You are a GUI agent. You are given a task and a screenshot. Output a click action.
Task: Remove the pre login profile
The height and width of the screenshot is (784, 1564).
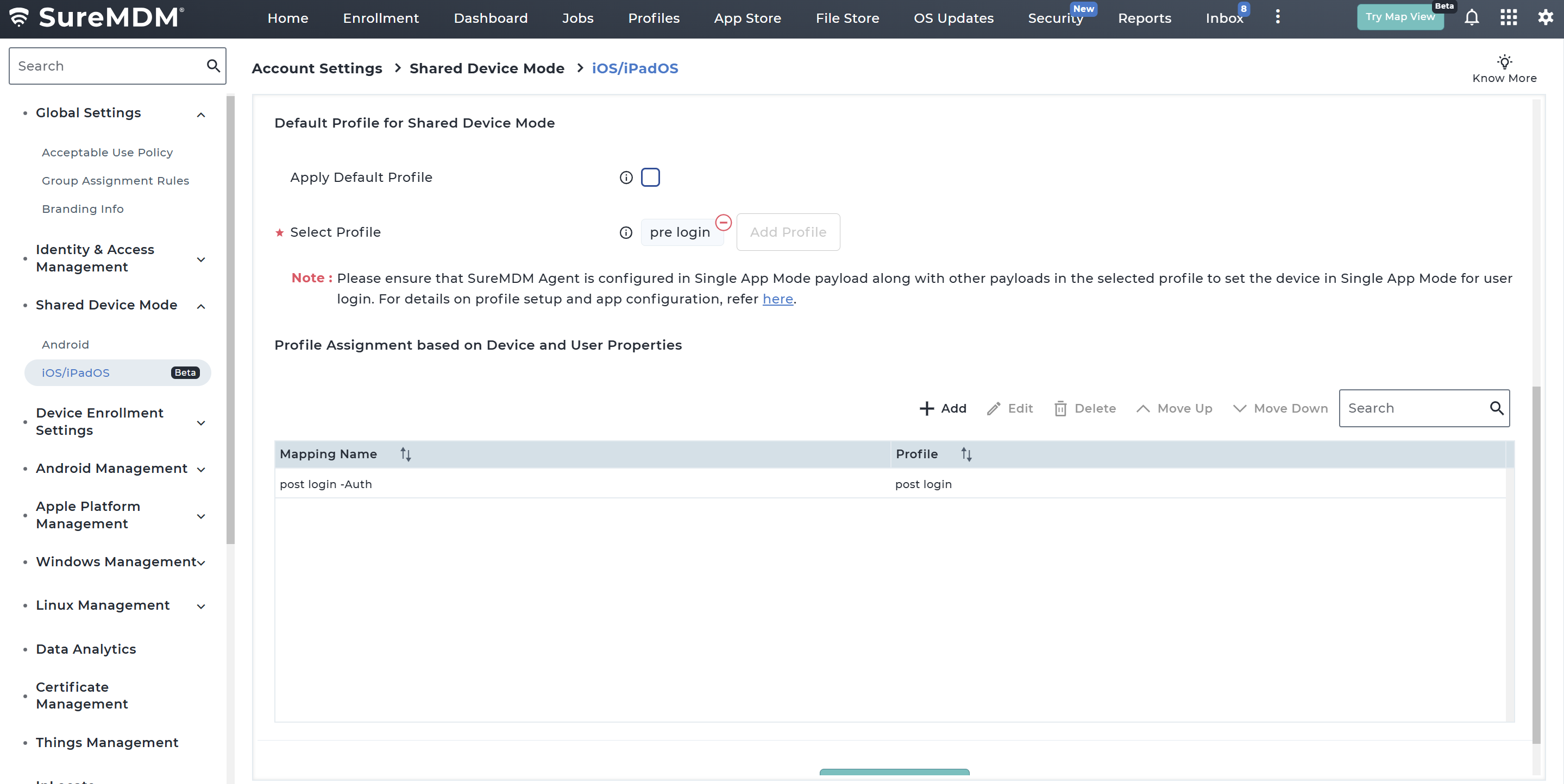pos(723,223)
